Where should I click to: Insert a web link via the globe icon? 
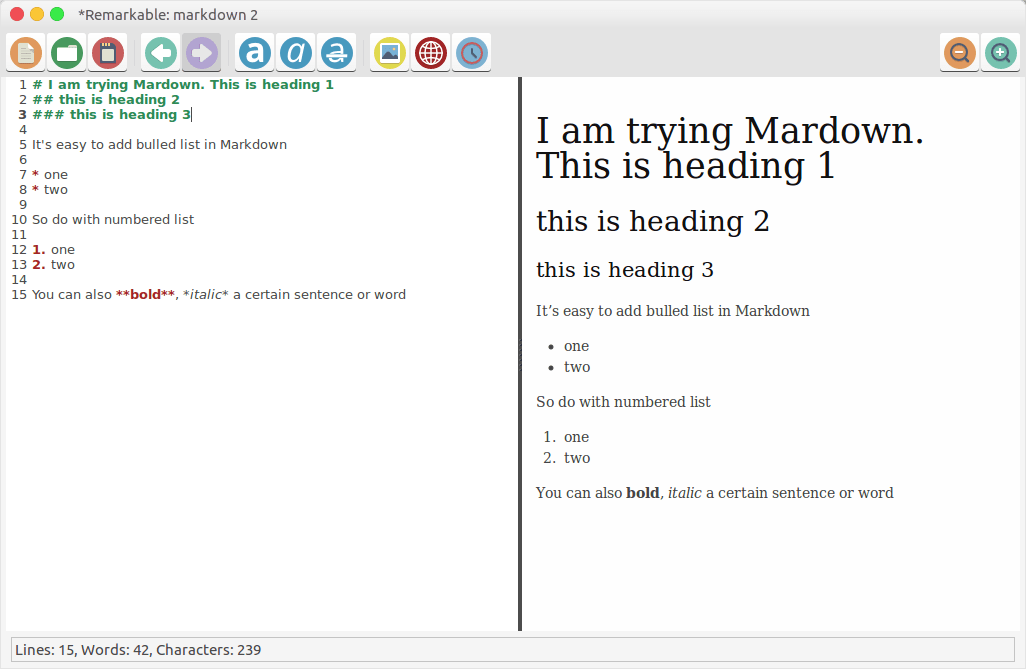430,52
